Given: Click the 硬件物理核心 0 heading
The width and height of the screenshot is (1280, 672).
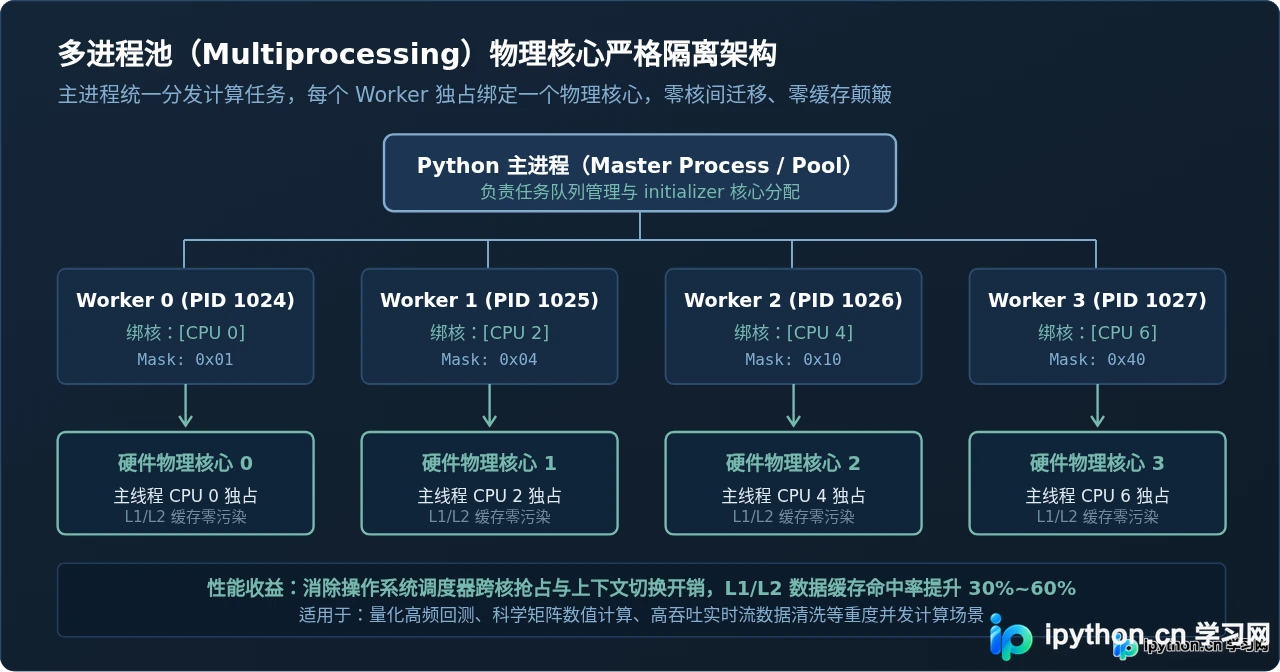Looking at the screenshot, I should tap(185, 463).
